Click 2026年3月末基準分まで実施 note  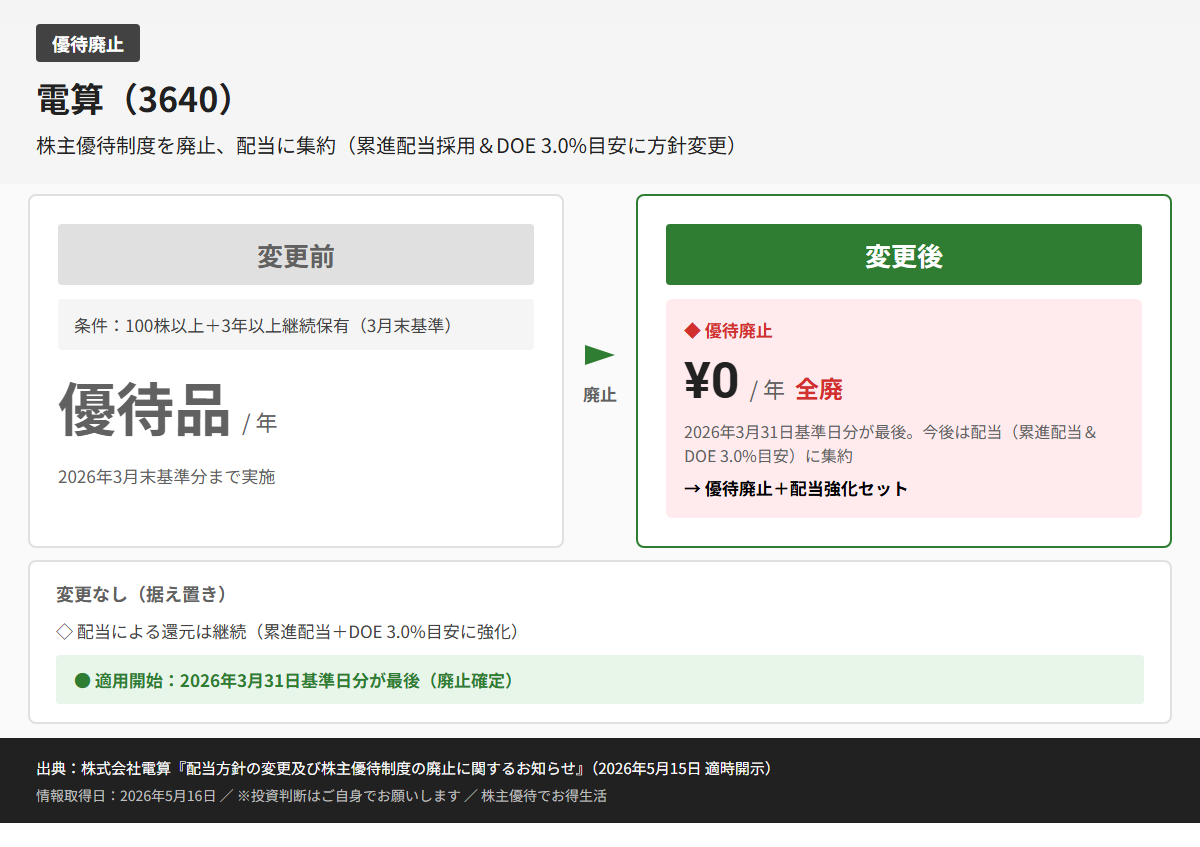coord(166,477)
